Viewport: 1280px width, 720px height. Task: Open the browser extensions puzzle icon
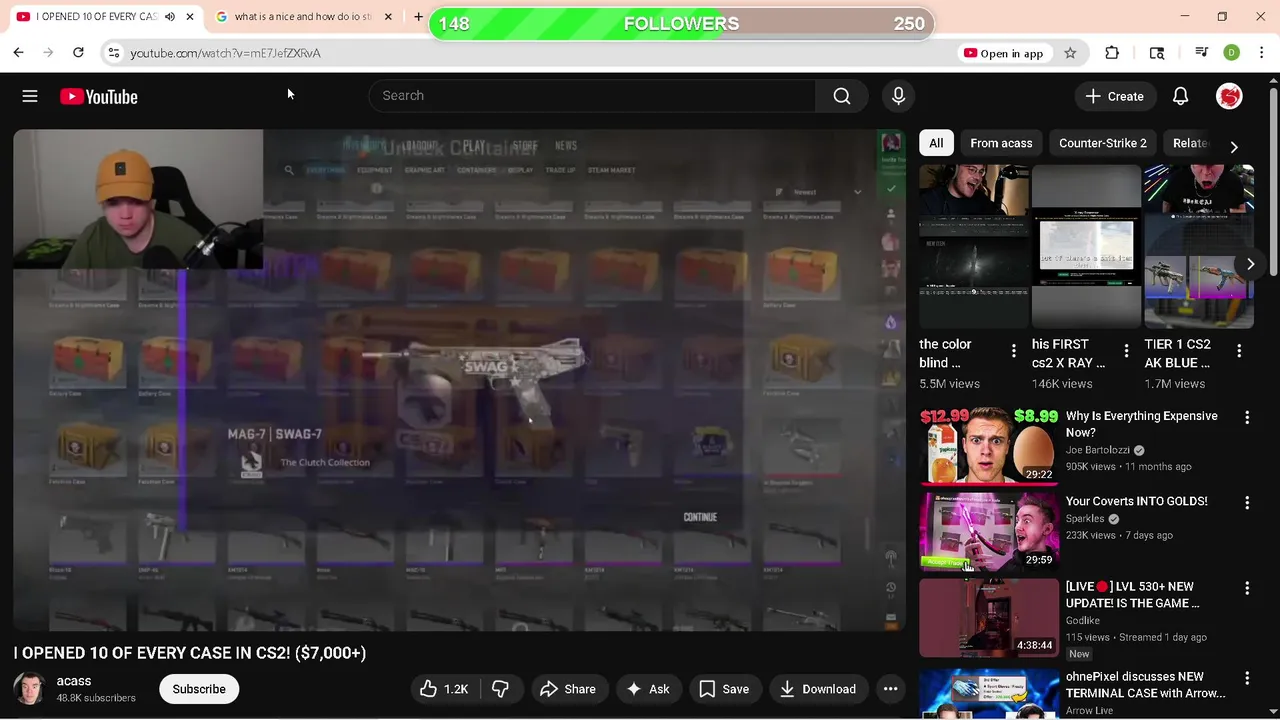point(1112,53)
